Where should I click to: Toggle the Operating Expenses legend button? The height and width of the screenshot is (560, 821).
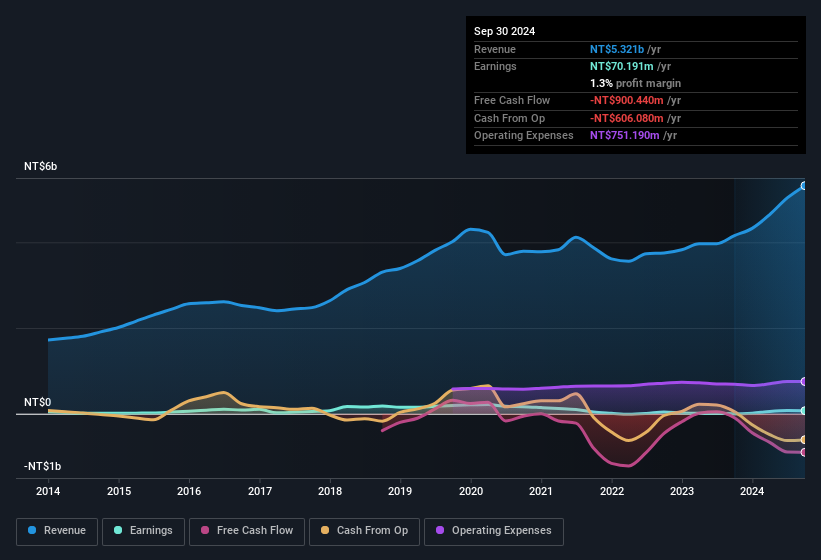[494, 531]
